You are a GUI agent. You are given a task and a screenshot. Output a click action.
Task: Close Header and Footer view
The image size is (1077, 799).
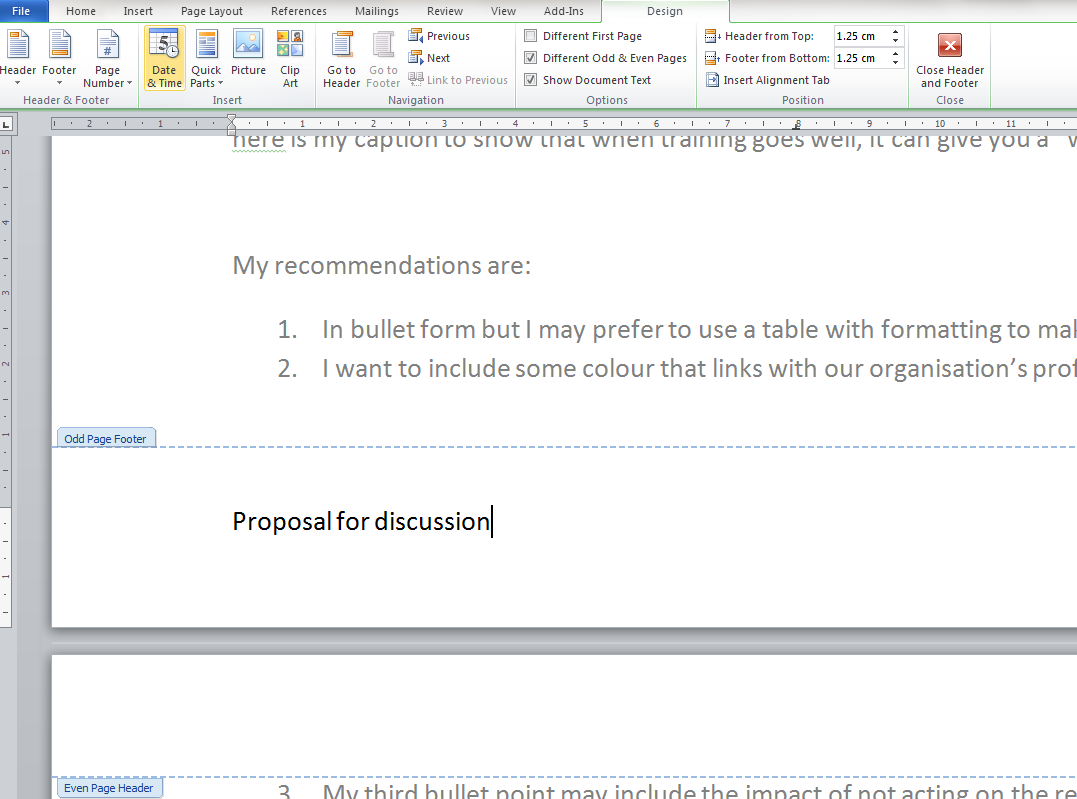click(950, 60)
